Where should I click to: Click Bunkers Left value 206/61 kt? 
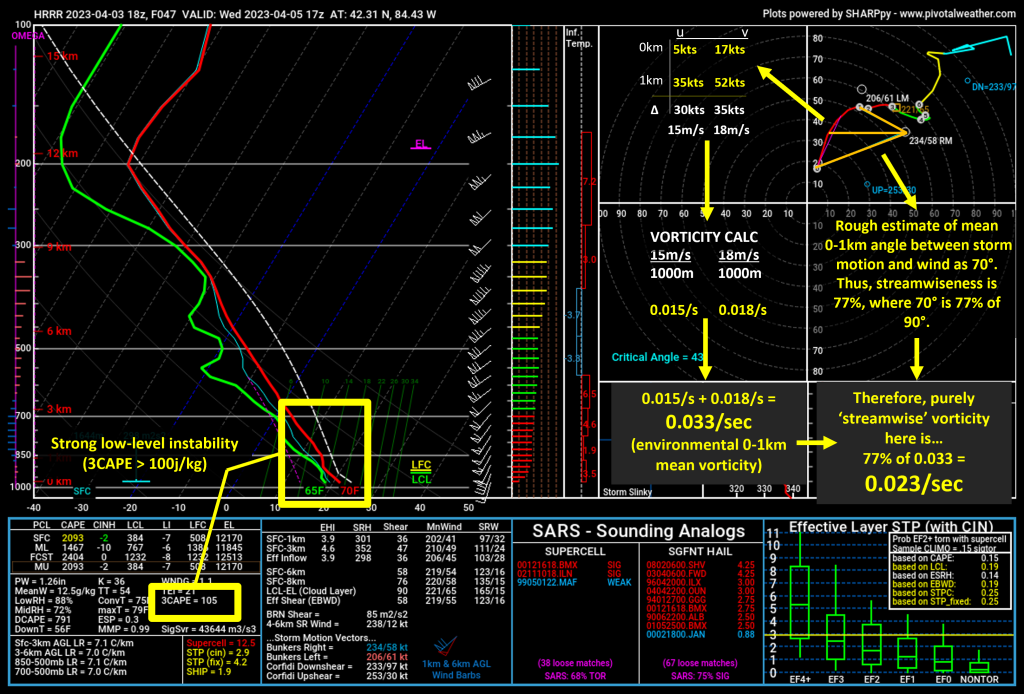click(387, 657)
